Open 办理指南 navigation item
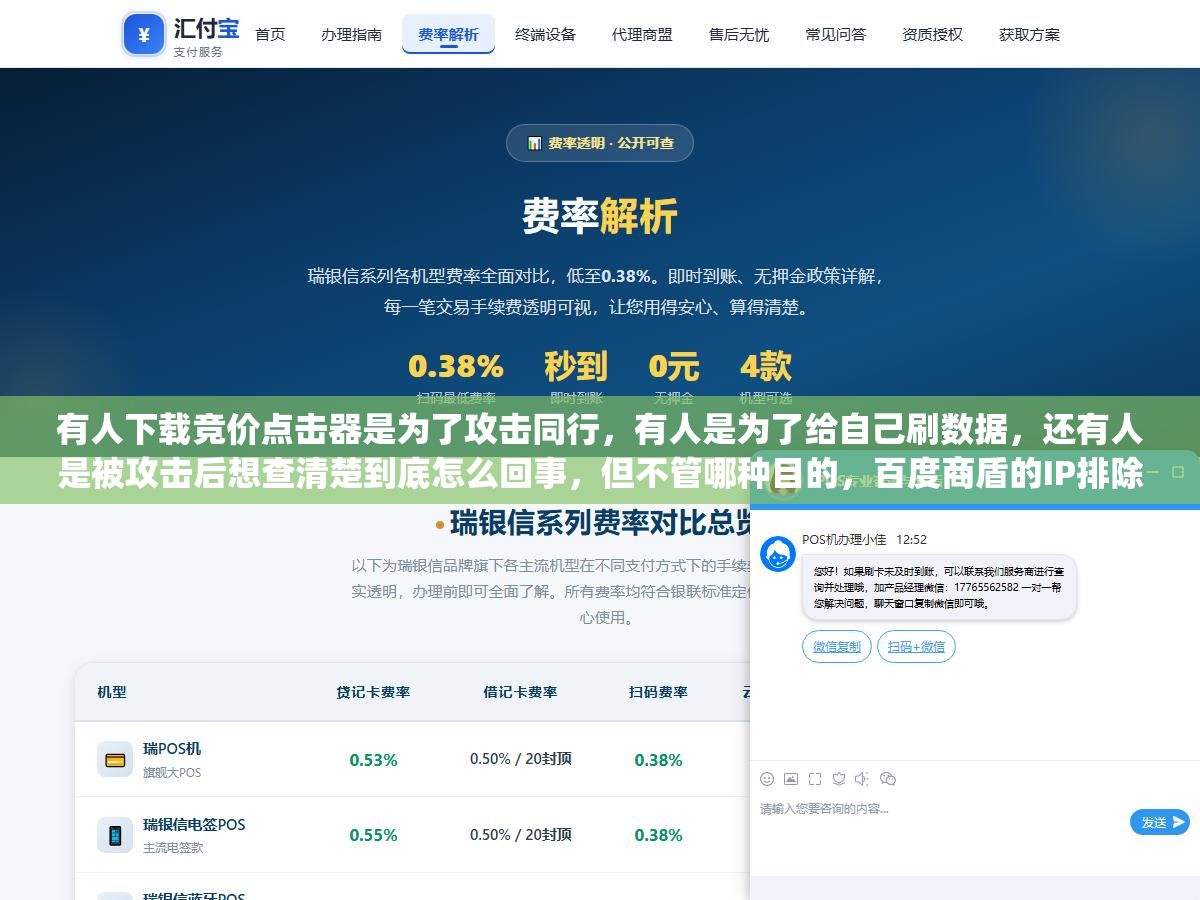1200x900 pixels. pos(351,34)
